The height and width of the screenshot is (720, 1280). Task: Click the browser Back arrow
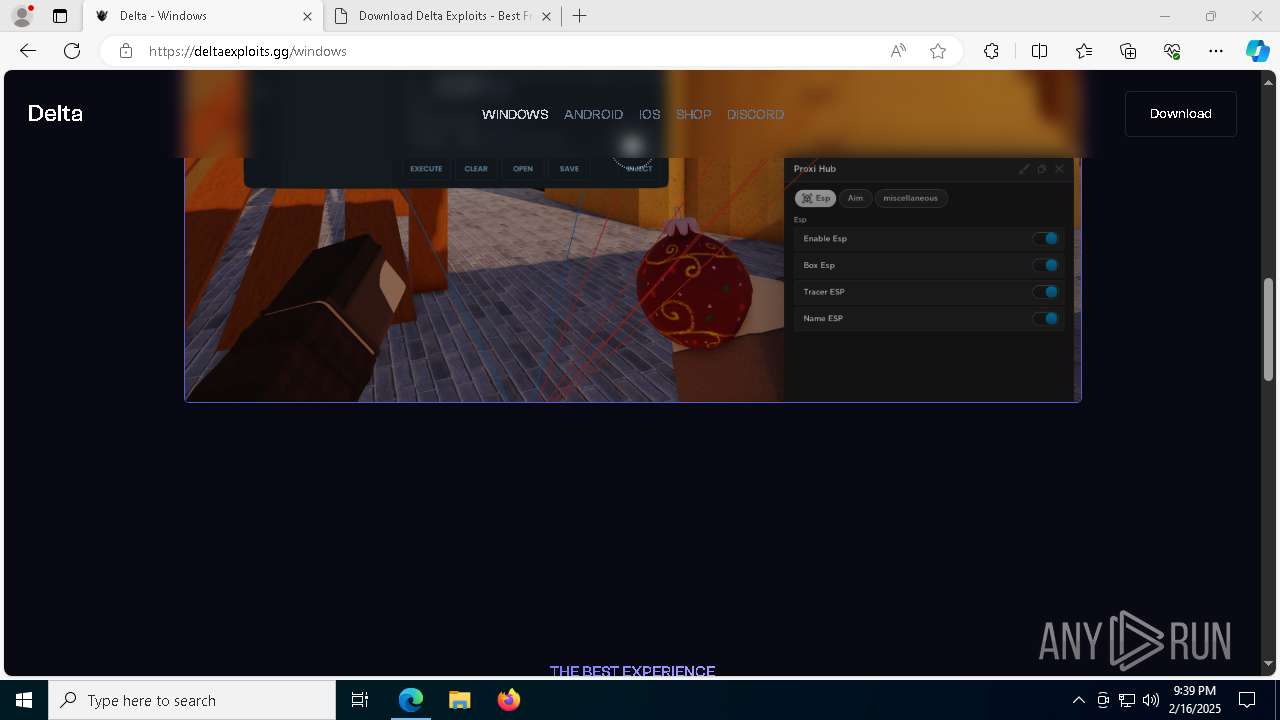pyautogui.click(x=28, y=51)
